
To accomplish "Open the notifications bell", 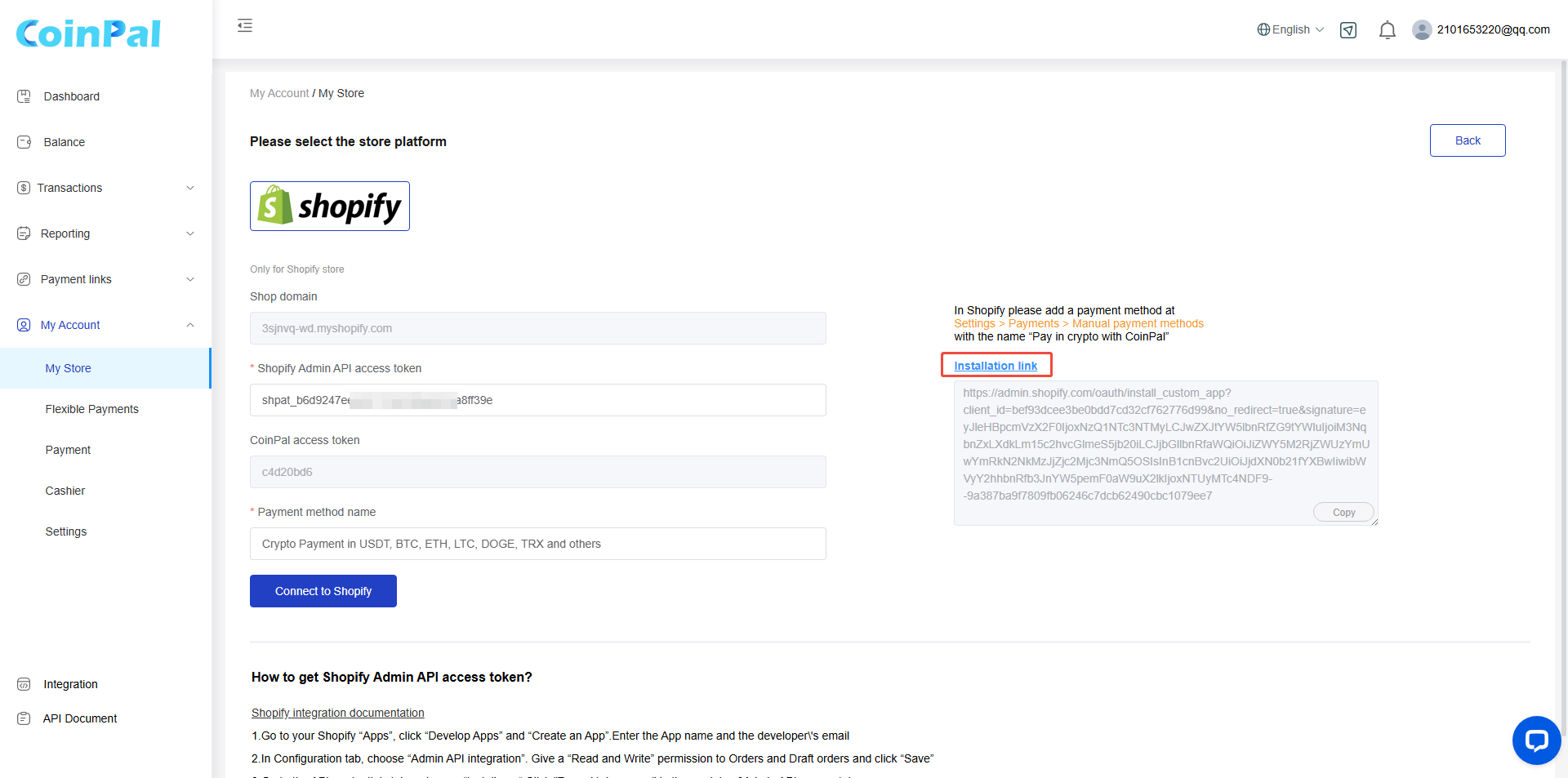I will point(1387,30).
